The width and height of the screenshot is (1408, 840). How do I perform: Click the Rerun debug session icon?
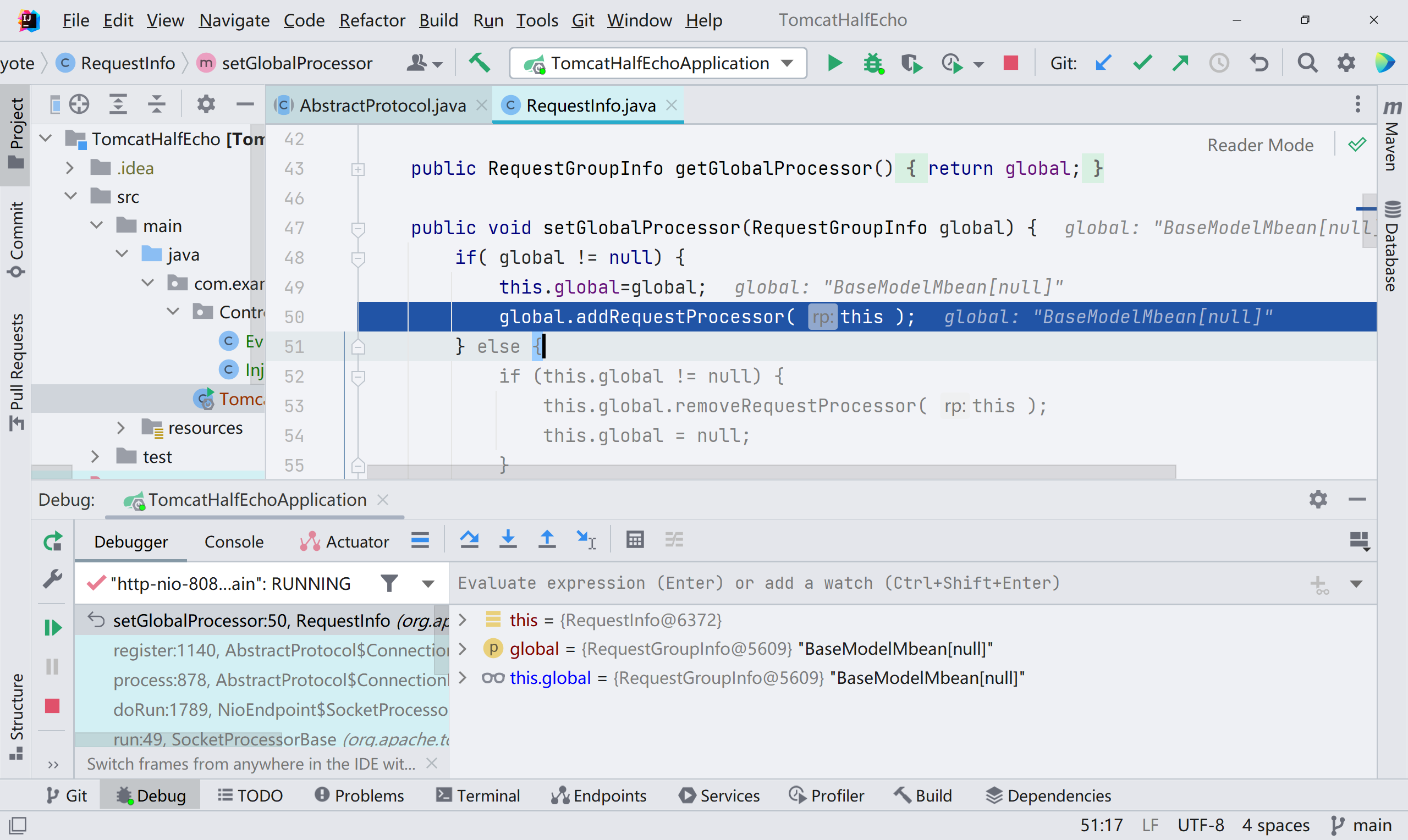[53, 541]
